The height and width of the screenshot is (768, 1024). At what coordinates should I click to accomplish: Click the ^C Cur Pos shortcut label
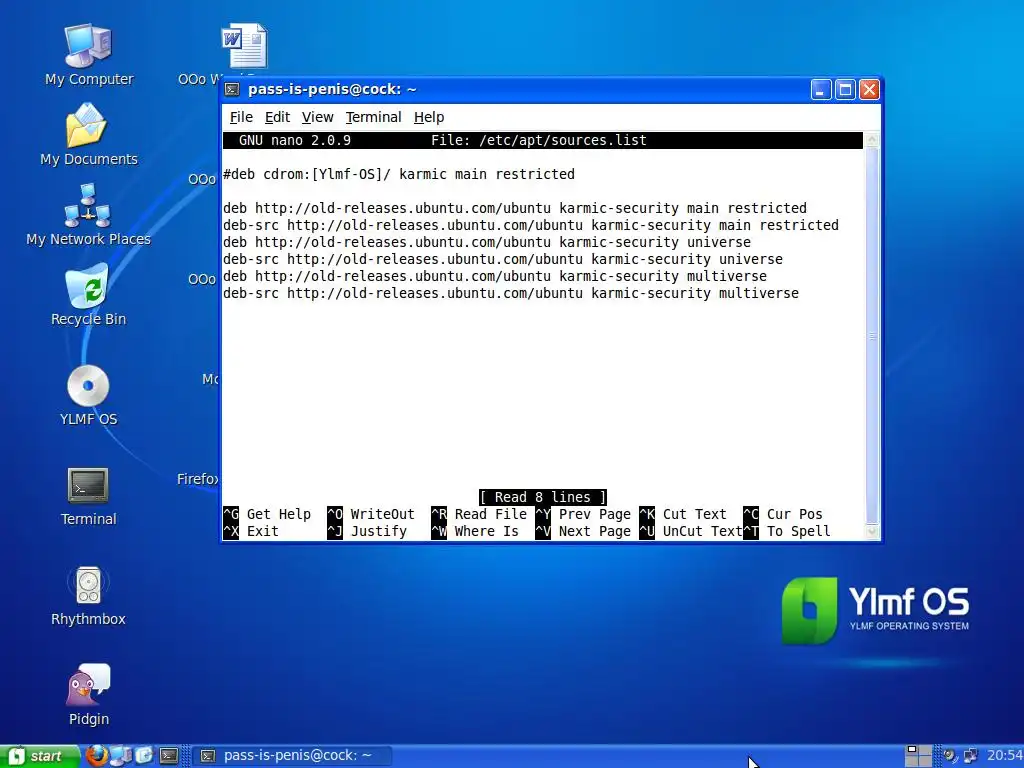[783, 515]
